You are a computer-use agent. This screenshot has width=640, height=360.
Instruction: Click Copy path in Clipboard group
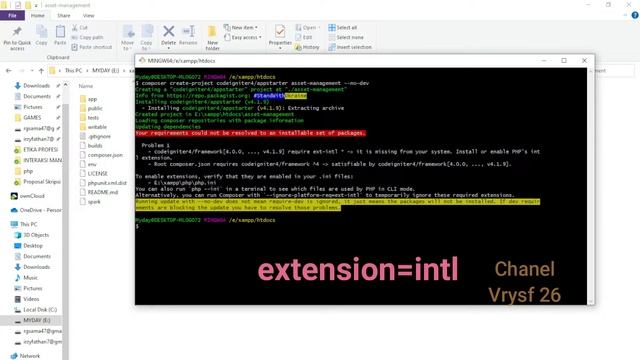[87, 37]
